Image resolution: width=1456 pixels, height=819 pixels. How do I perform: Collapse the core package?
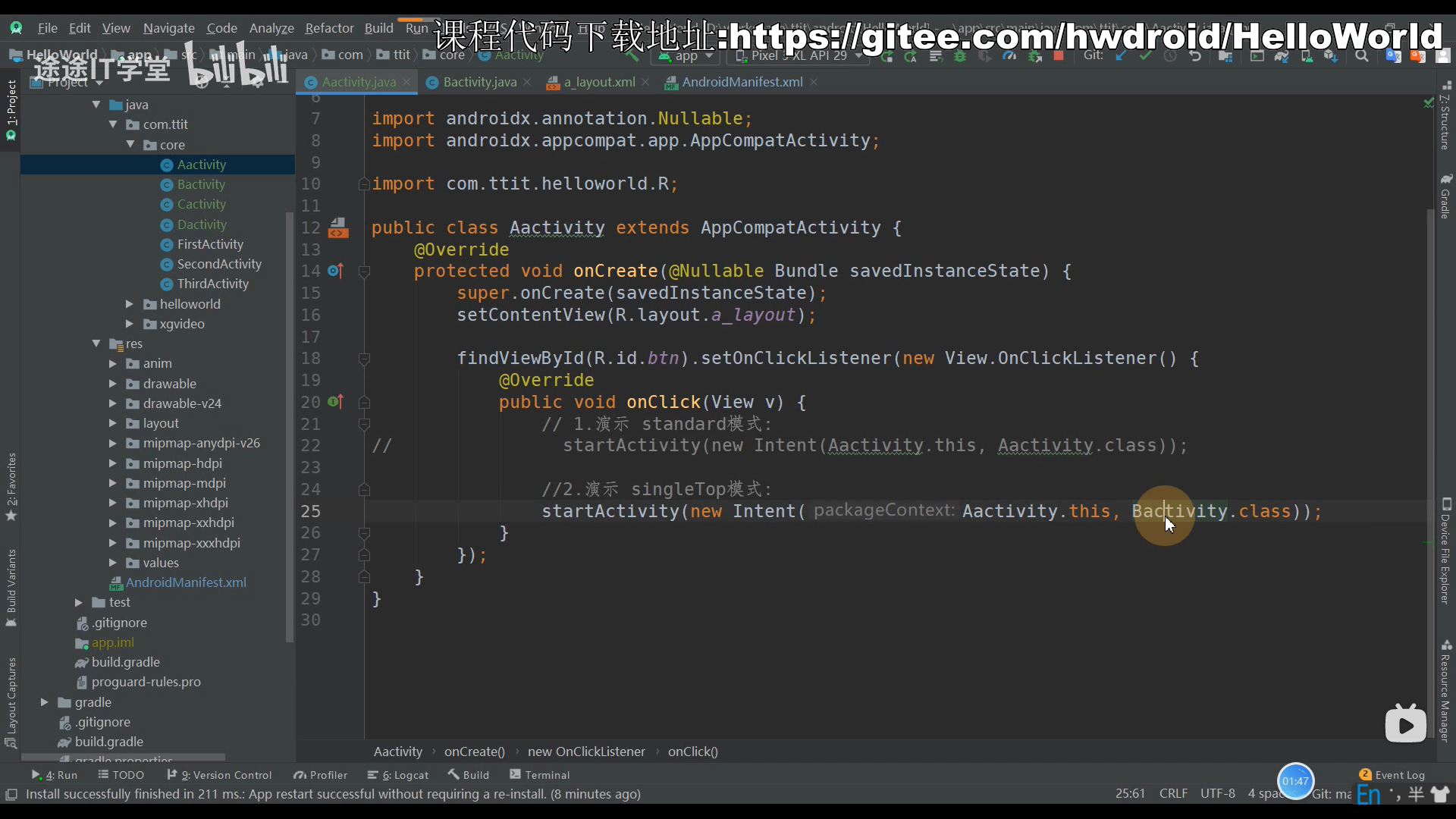(x=130, y=144)
